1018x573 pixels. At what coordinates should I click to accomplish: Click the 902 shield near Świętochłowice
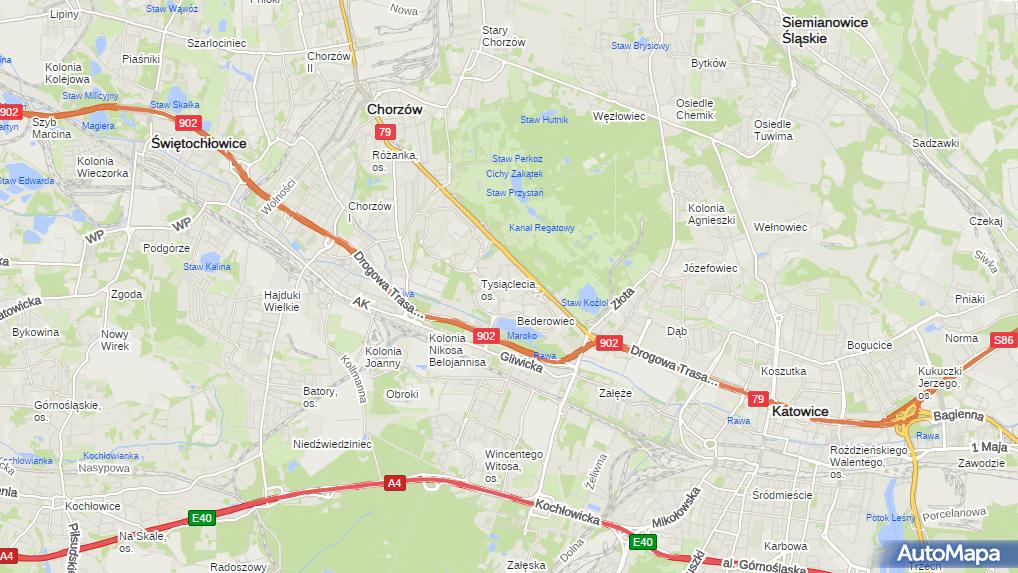pyautogui.click(x=188, y=123)
